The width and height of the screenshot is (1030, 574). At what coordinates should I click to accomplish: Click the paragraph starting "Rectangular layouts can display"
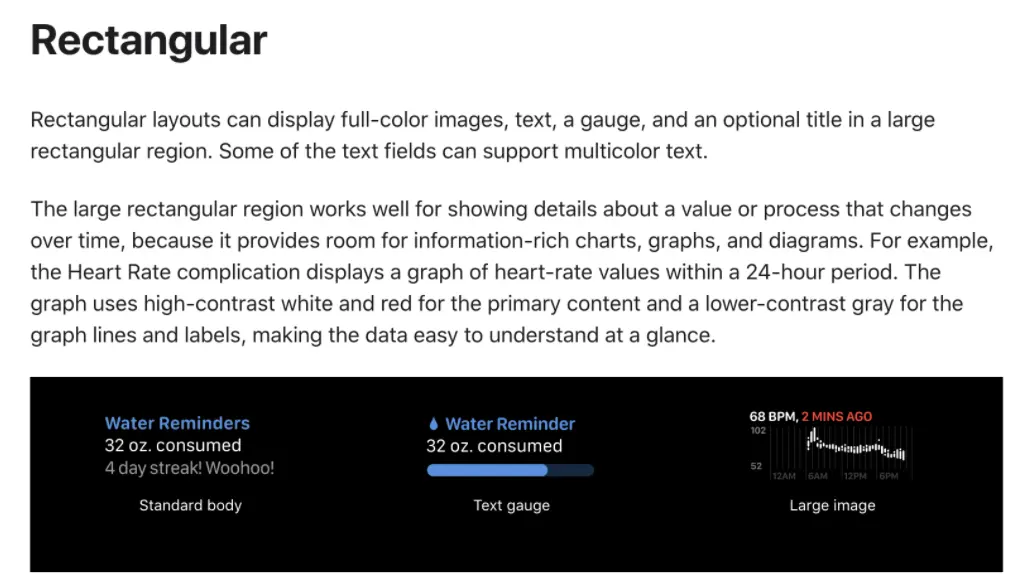[483, 135]
